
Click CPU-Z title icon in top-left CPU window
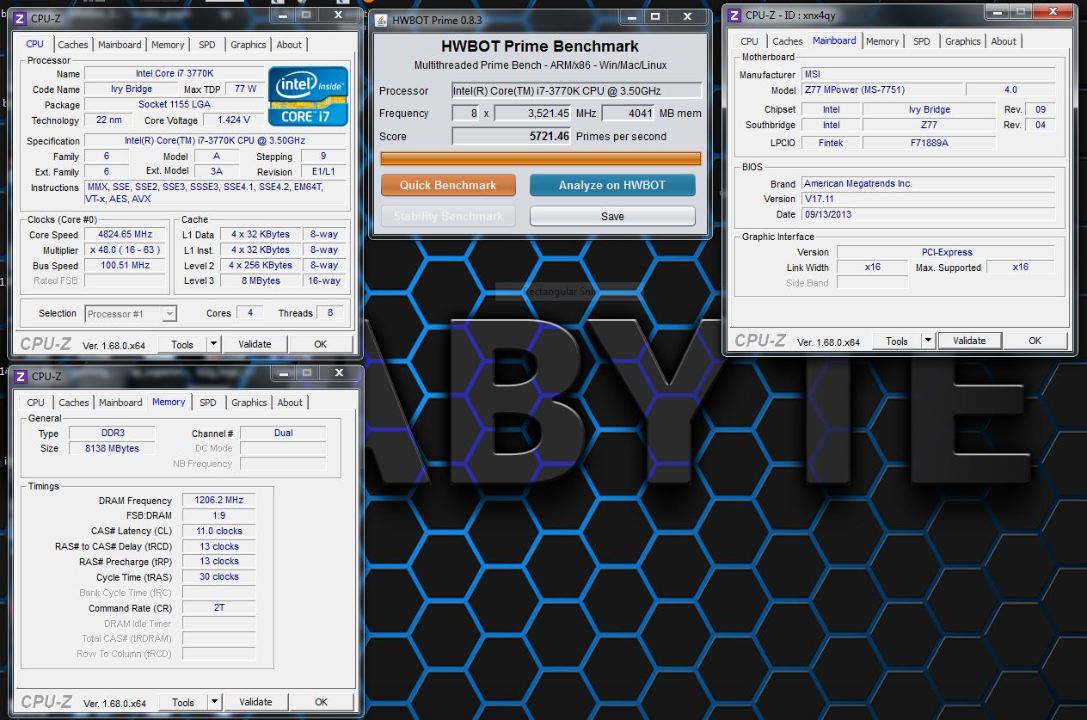point(20,19)
